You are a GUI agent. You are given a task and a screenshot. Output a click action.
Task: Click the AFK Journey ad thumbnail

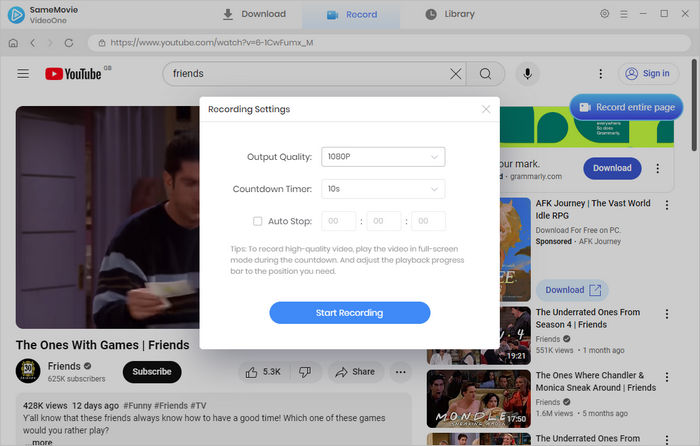click(515, 250)
